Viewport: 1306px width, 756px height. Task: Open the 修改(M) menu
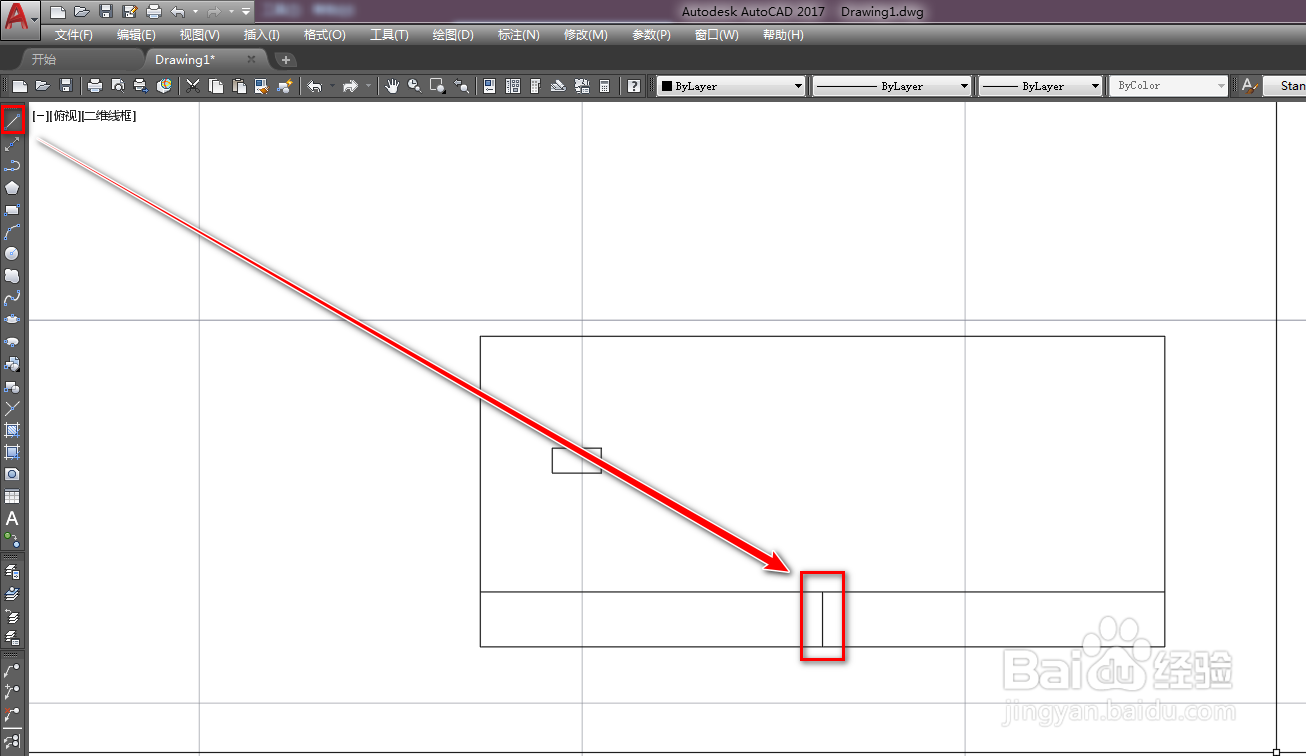(585, 35)
